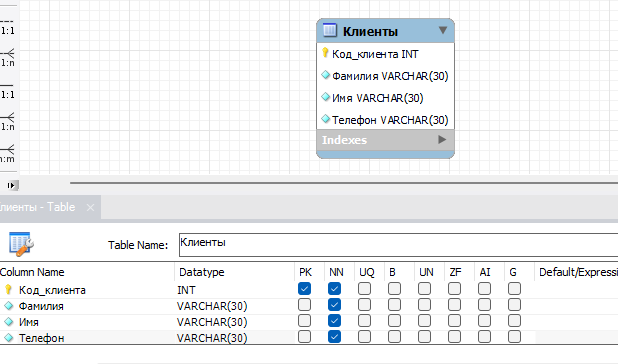Close the Клиенты - Table editor tab
This screenshot has width=618, height=364.
[90, 207]
